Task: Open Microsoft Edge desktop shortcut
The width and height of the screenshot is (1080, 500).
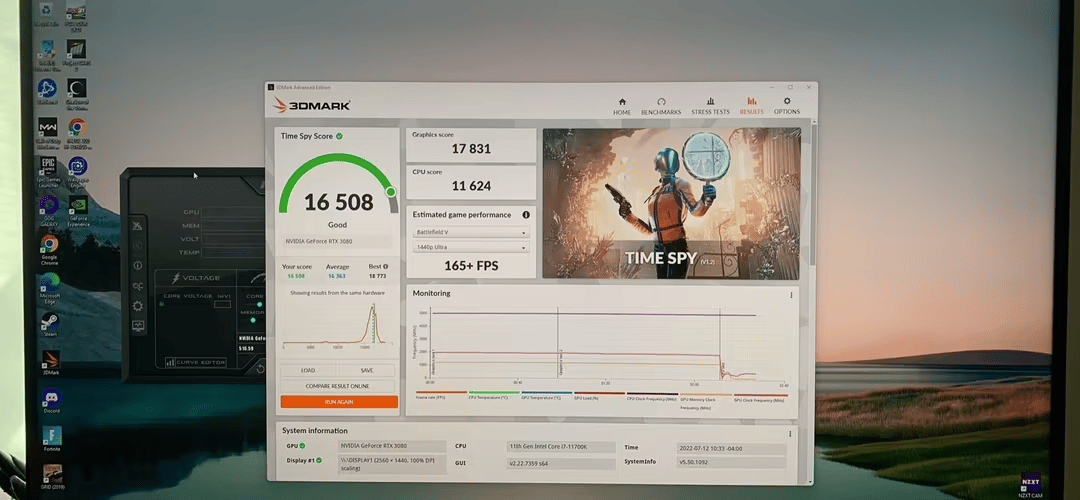Action: coord(50,288)
